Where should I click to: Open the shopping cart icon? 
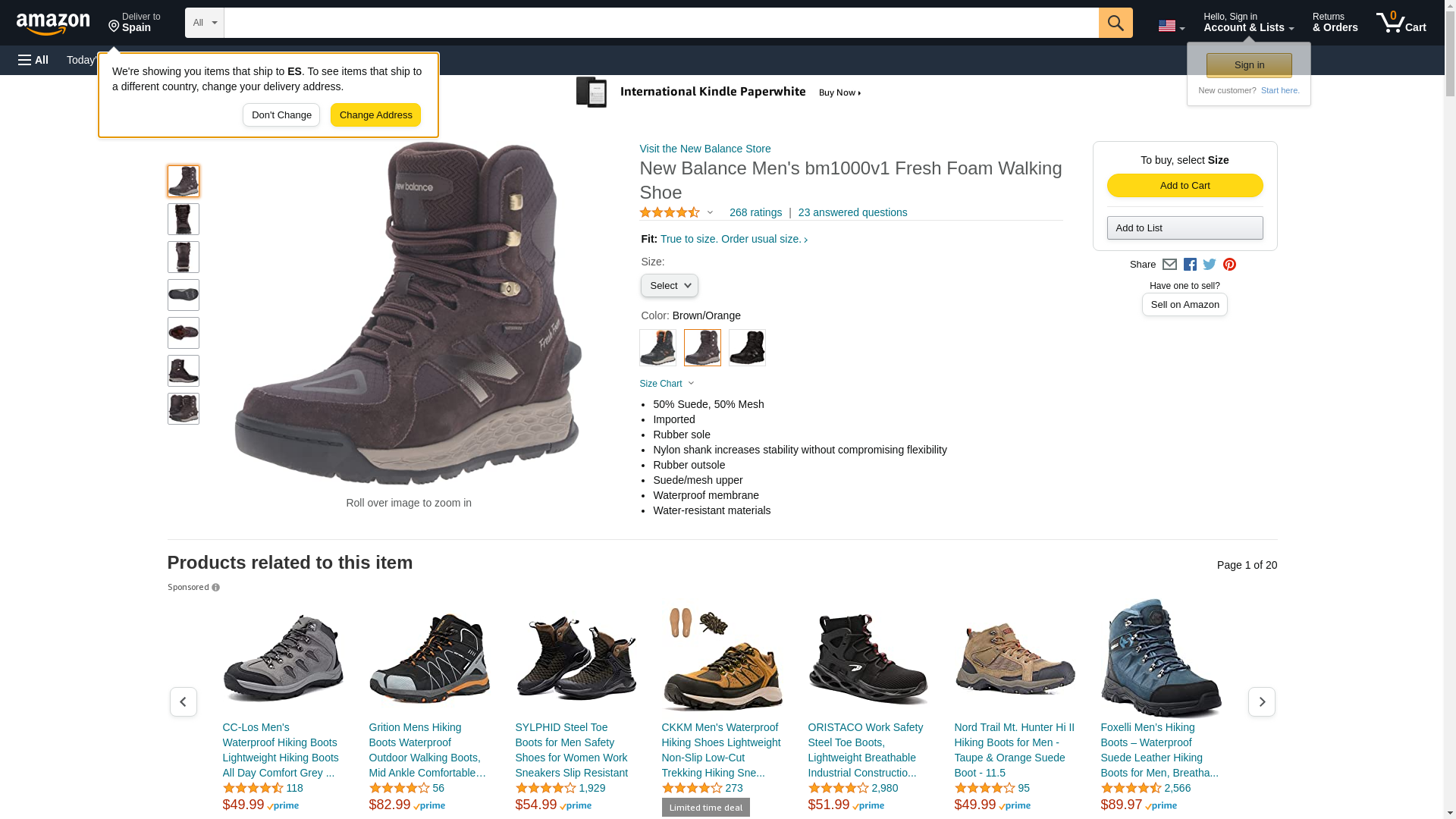(x=1401, y=23)
